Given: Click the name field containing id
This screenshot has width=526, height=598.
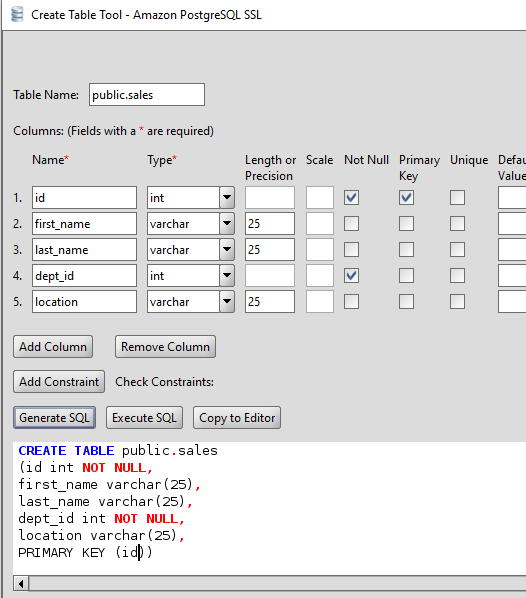Looking at the screenshot, I should tap(84, 198).
